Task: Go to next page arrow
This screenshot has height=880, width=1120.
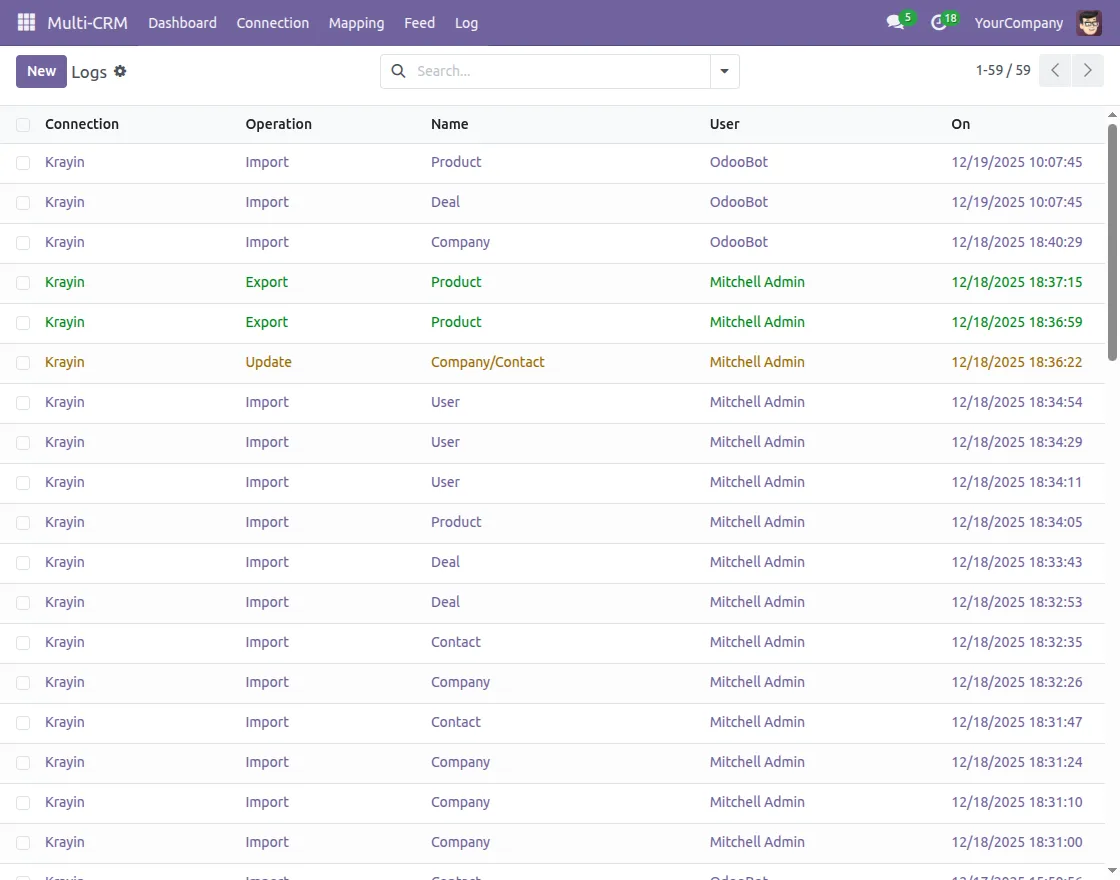Action: (1088, 70)
